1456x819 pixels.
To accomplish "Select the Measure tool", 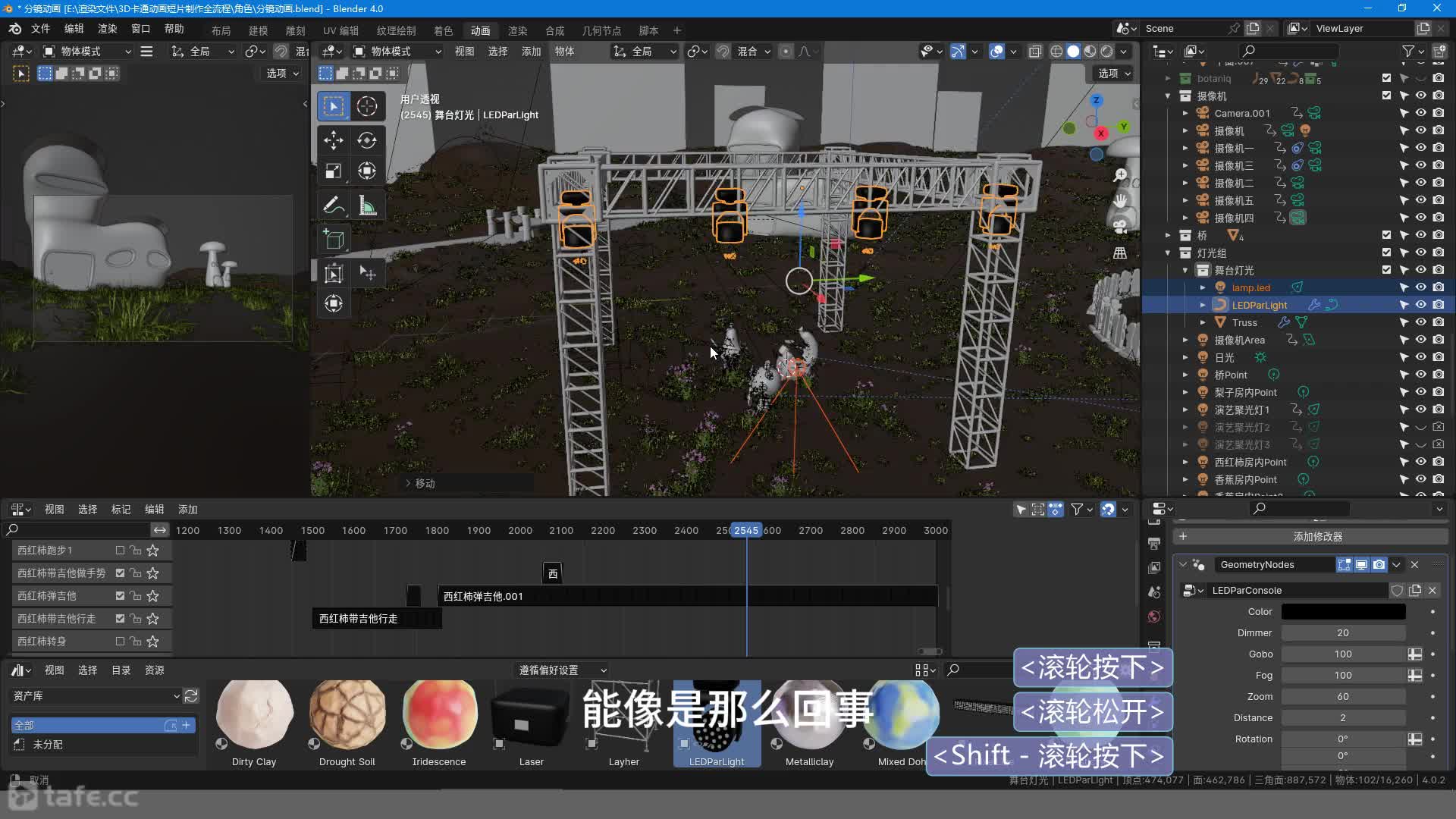I will (367, 206).
